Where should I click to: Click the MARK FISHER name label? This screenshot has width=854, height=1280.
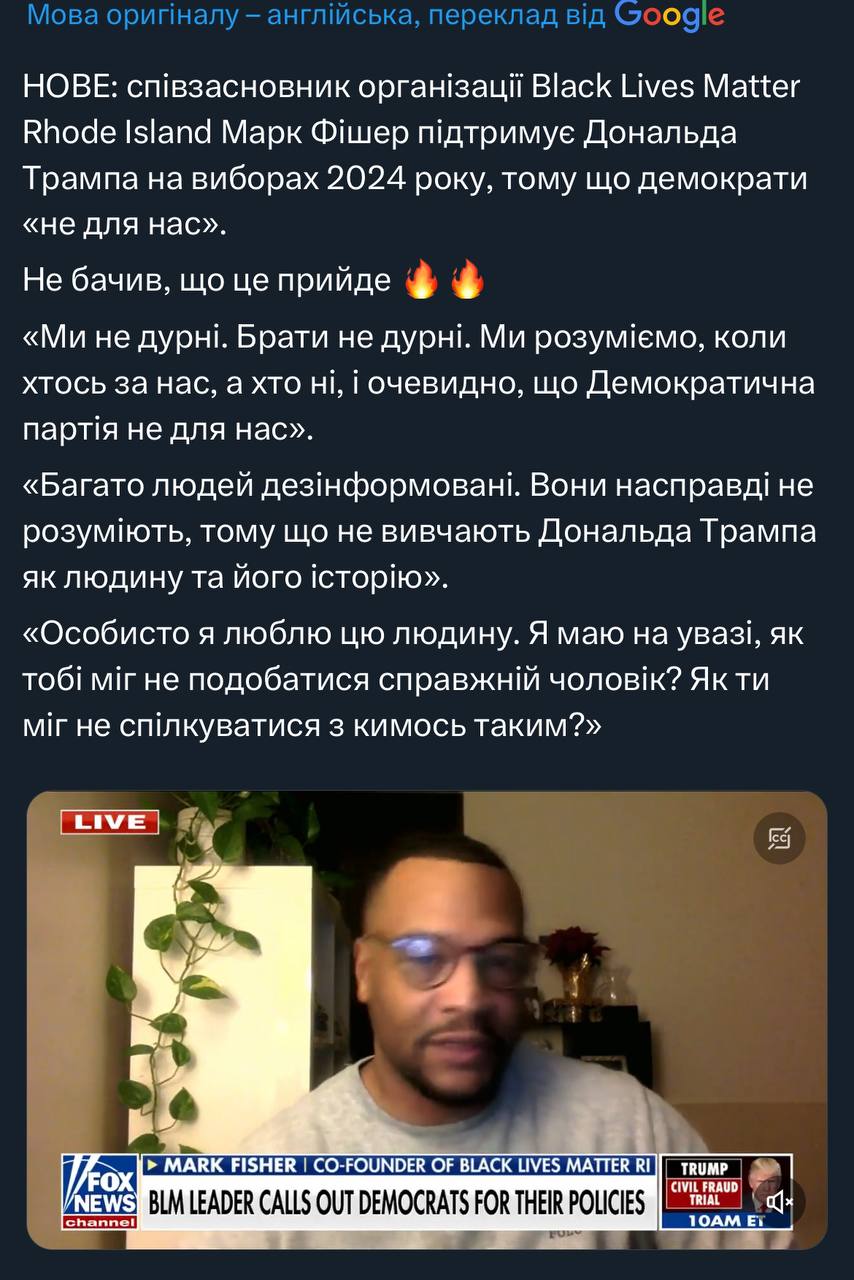[x=230, y=1165]
